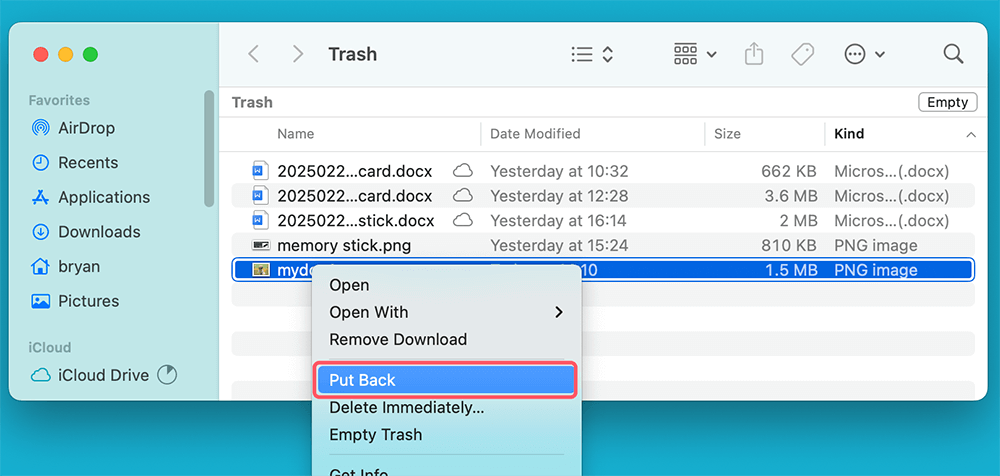Click the sidebar vertical scrollbar
The image size is (1000, 476).
tap(209, 148)
